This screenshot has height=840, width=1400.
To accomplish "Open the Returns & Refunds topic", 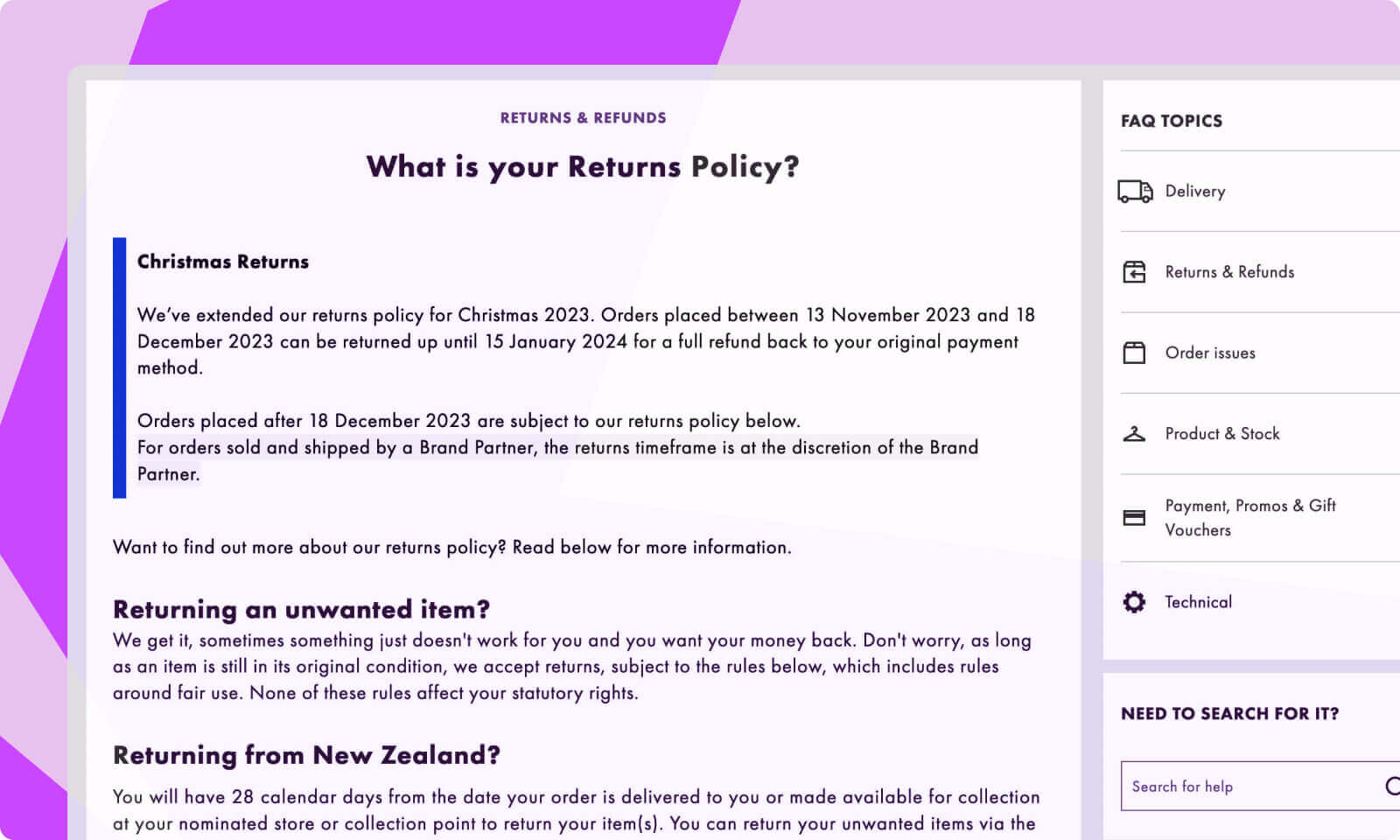I will (x=1229, y=272).
